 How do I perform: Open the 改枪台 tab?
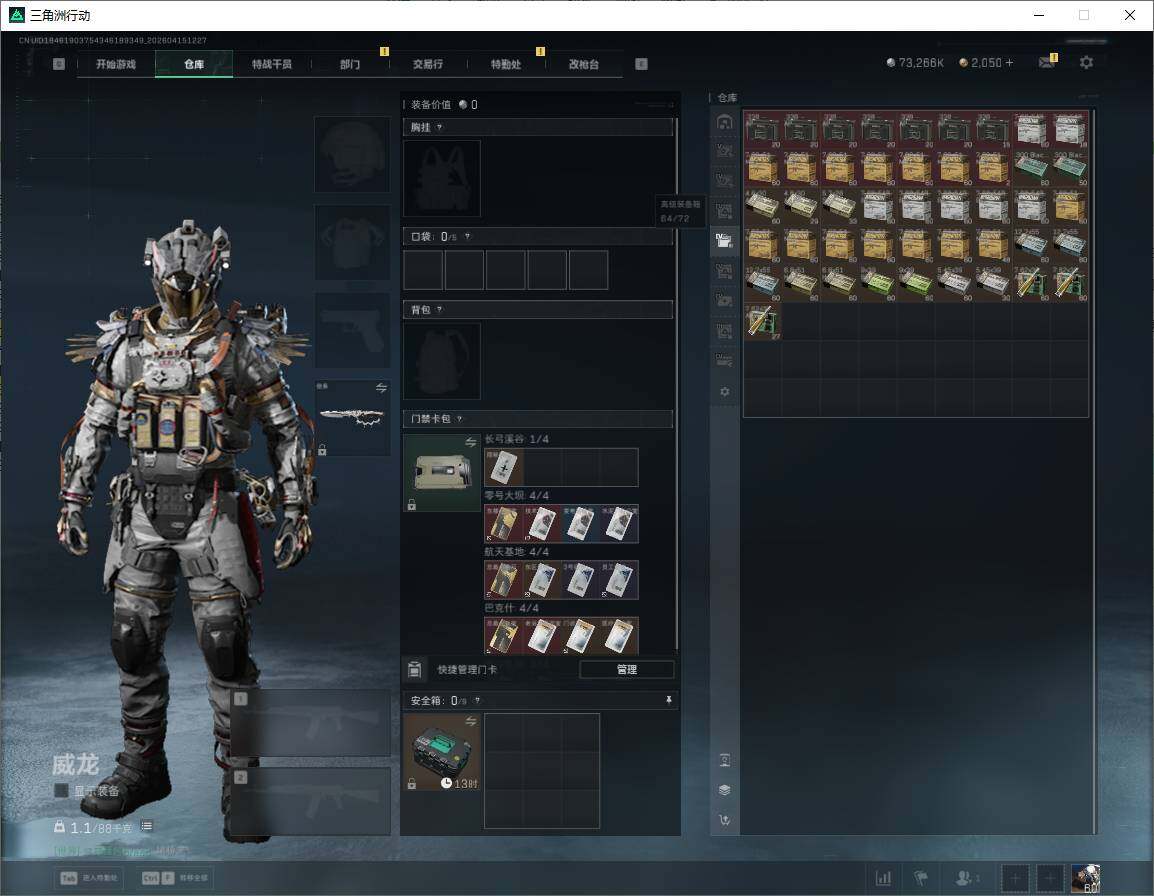pos(584,64)
